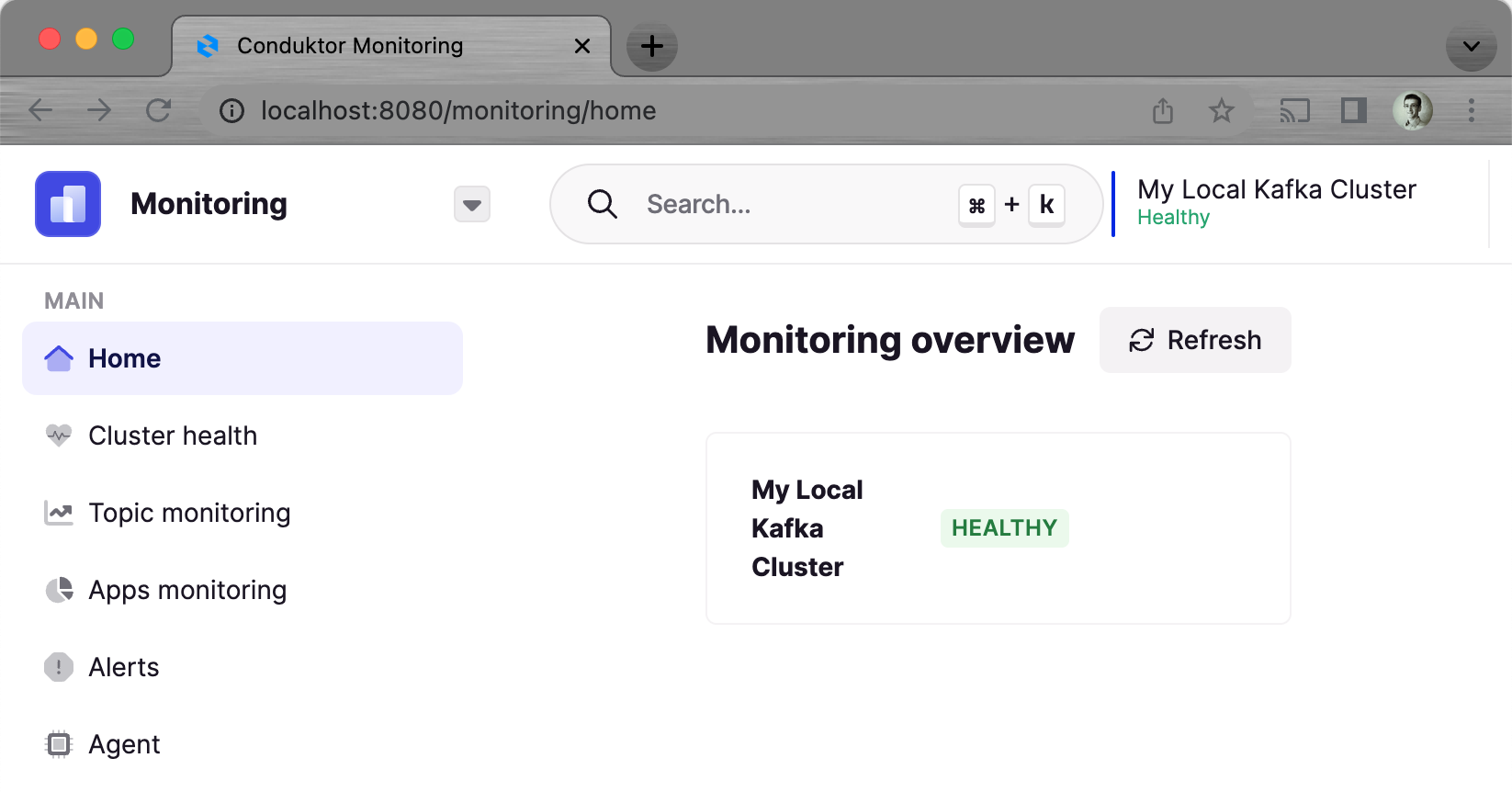Reload the browser page
The width and height of the screenshot is (1512, 792).
159,110
